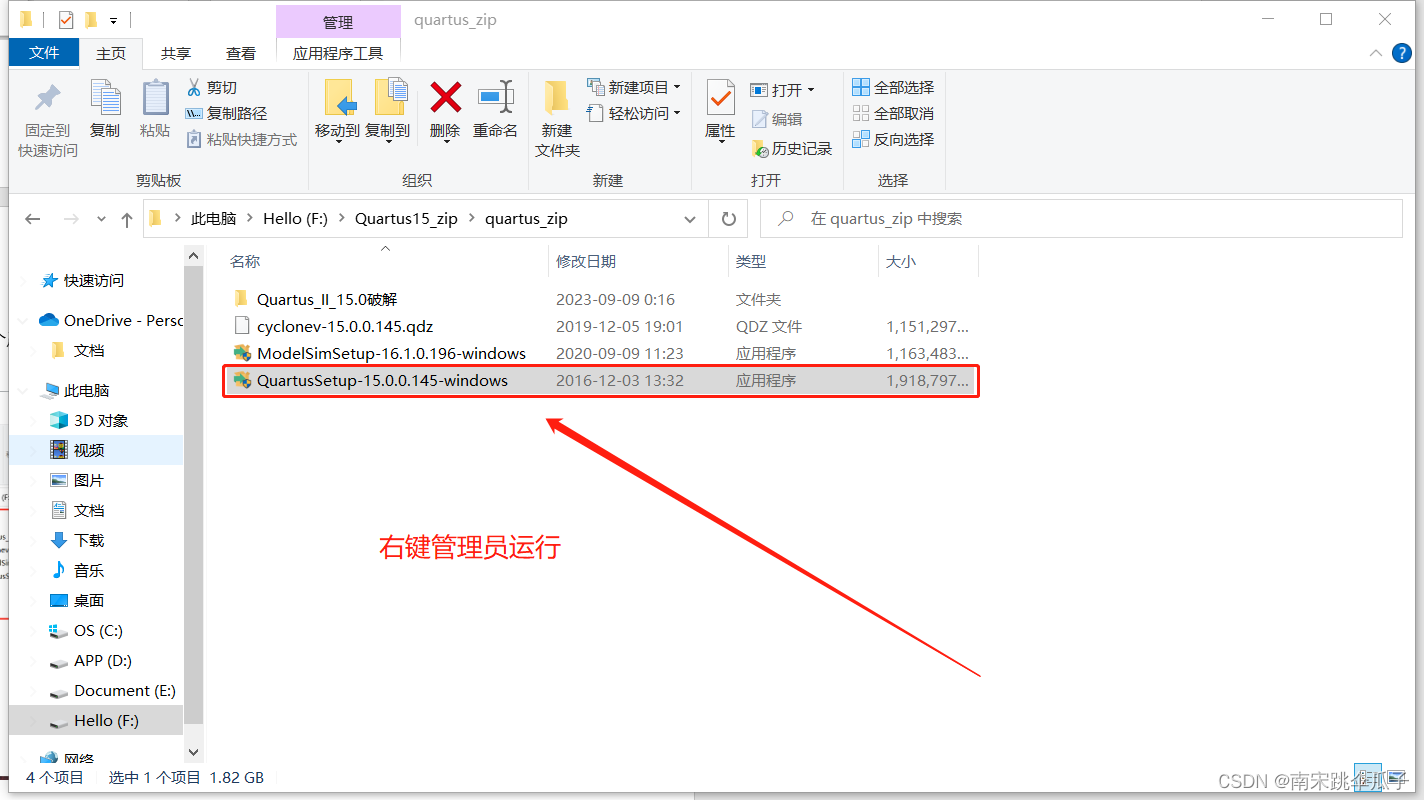The width and height of the screenshot is (1424, 800).
Task: Click the Cut (剪切) scissors item
Action: [x=212, y=88]
